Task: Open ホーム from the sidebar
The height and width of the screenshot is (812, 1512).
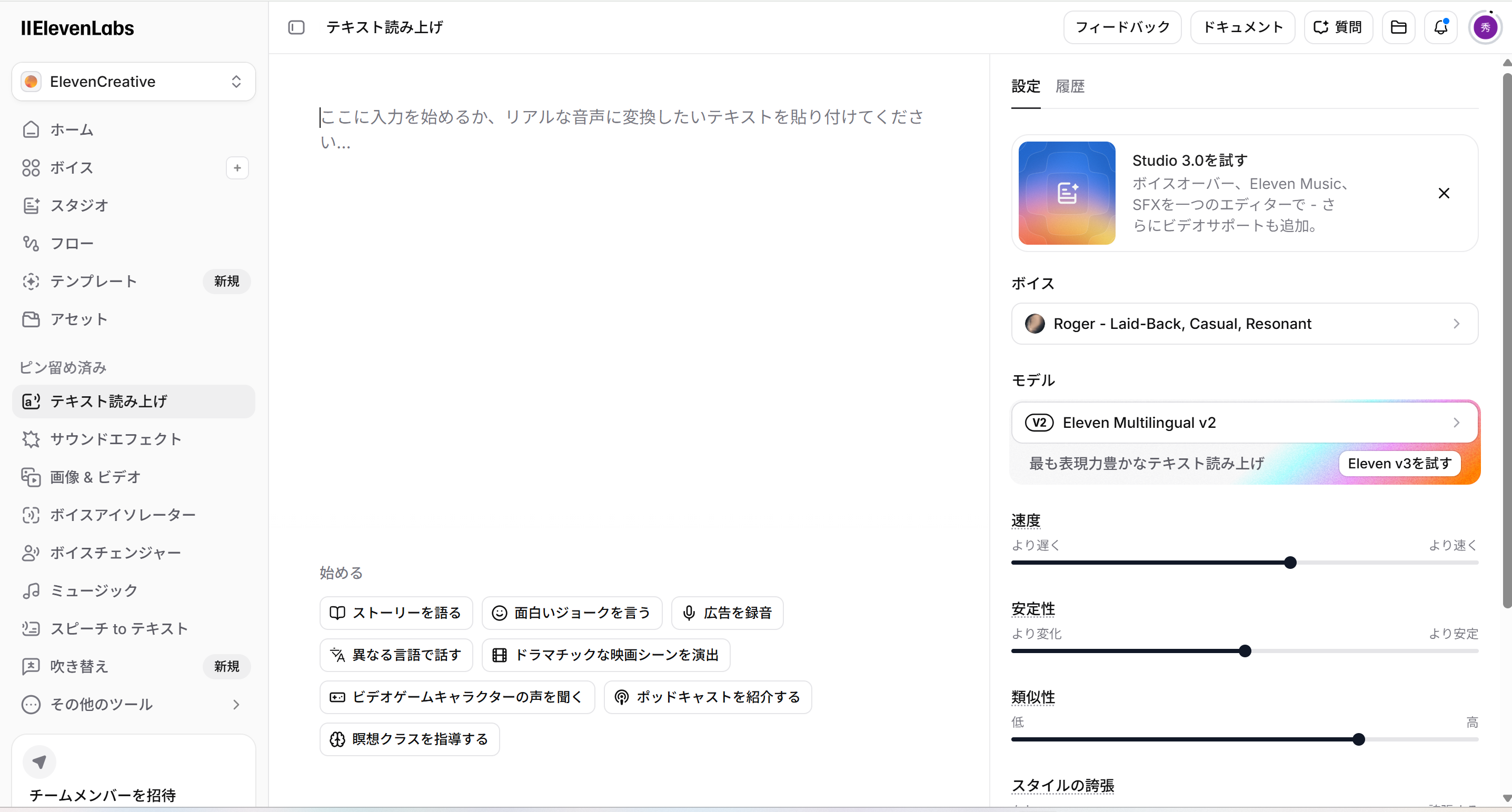Action: [x=134, y=129]
